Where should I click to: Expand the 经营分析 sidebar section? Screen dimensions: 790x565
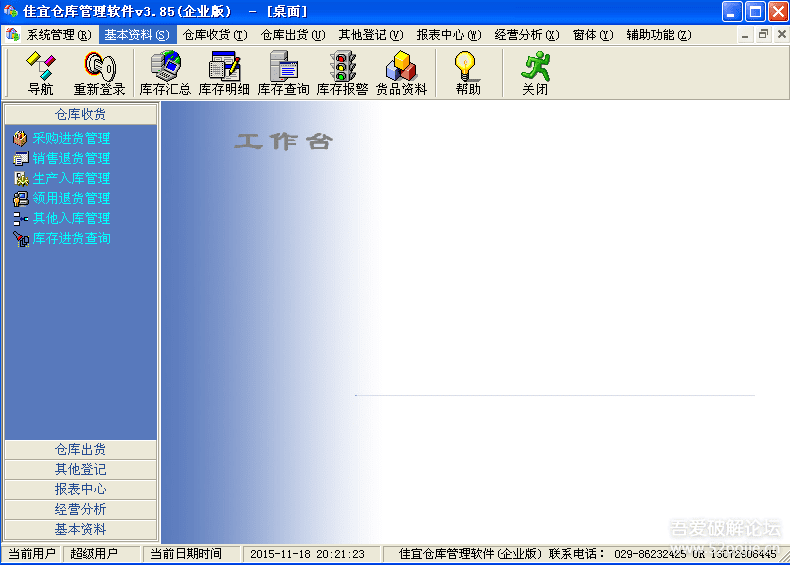click(x=81, y=510)
